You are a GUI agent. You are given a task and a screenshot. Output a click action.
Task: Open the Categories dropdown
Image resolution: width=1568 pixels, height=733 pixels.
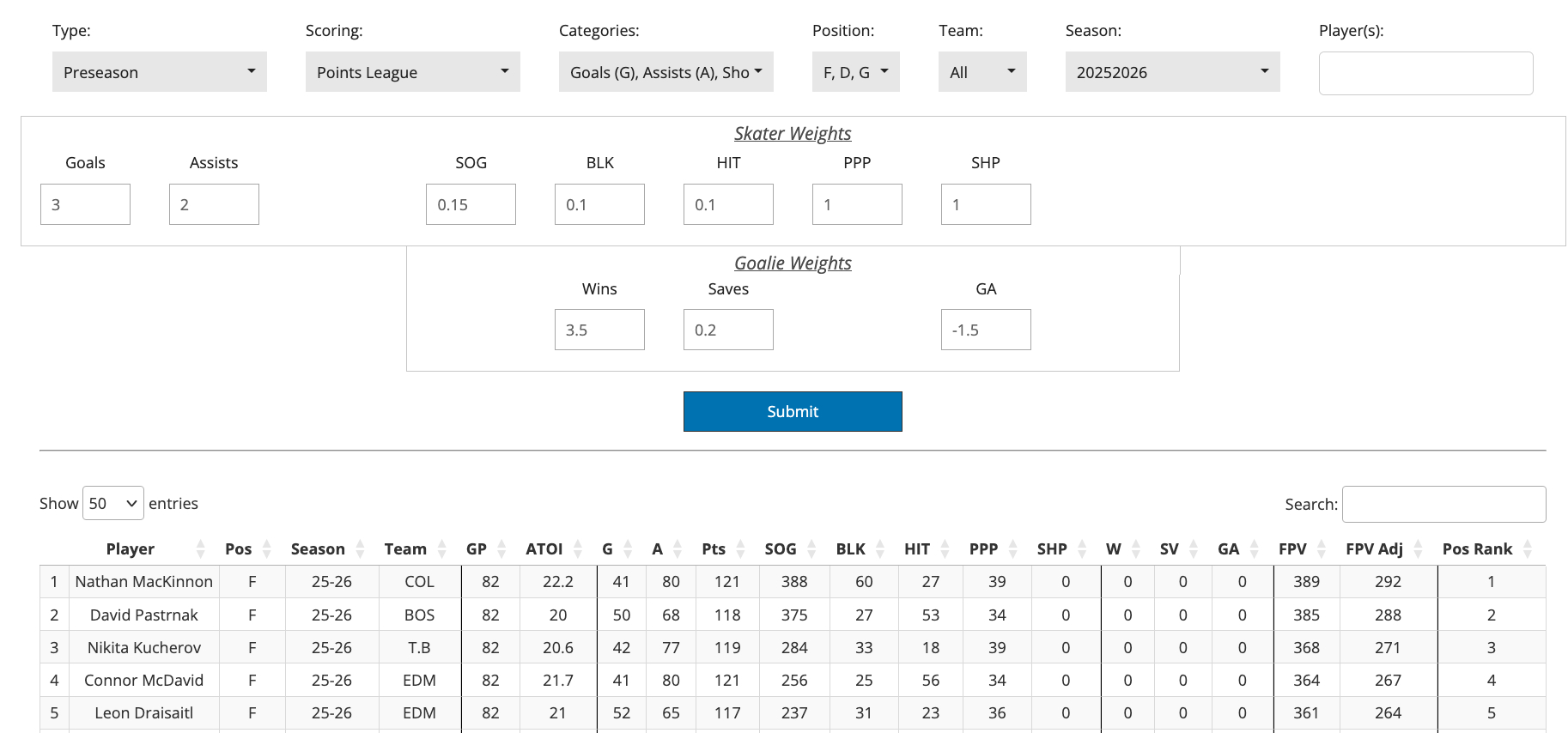point(665,72)
